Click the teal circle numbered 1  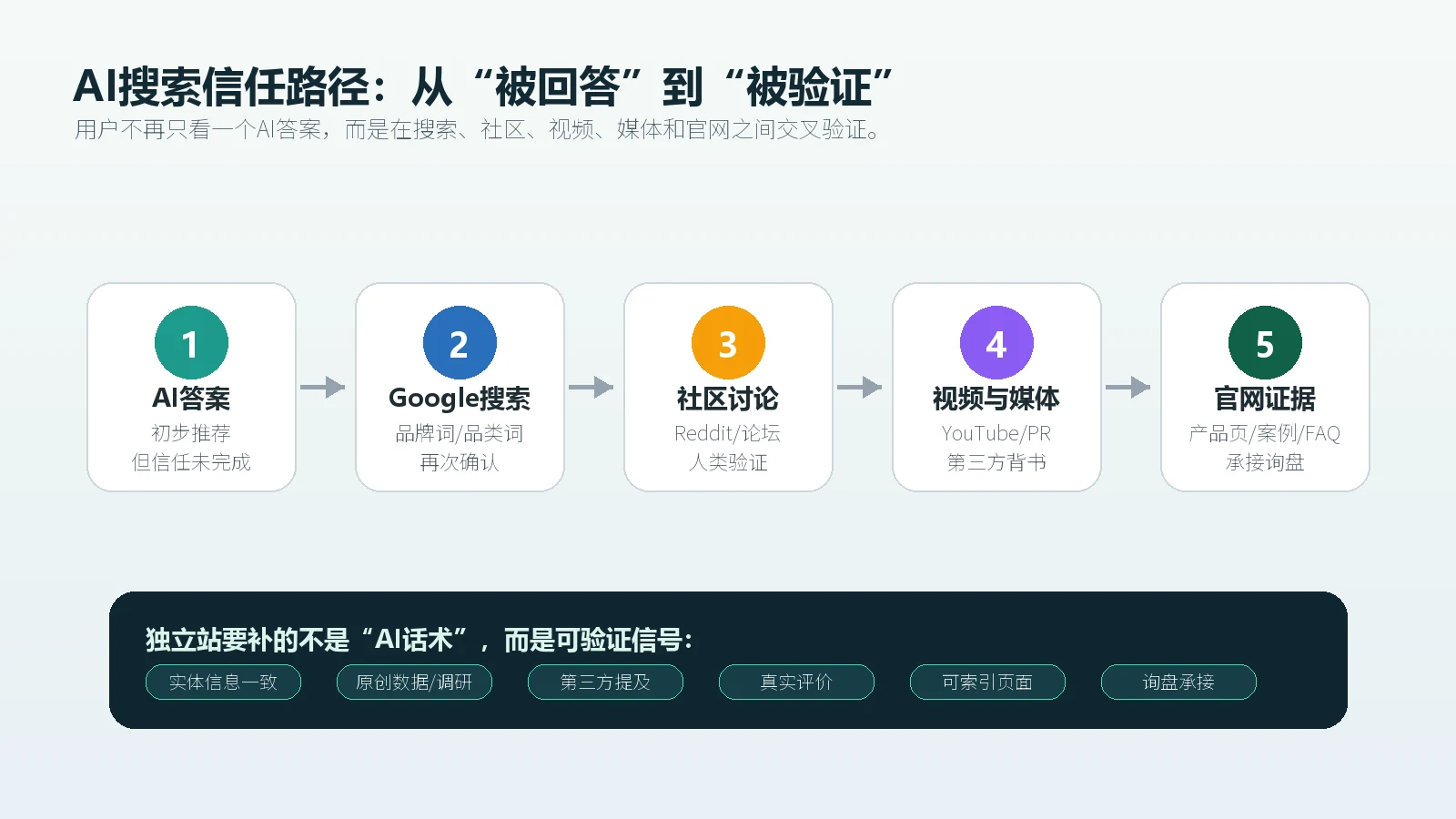pyautogui.click(x=191, y=342)
